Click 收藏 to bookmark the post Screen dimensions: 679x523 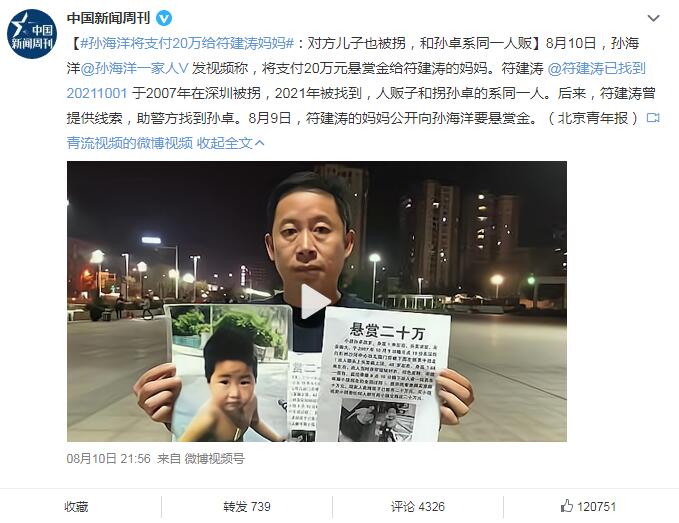pos(76,507)
